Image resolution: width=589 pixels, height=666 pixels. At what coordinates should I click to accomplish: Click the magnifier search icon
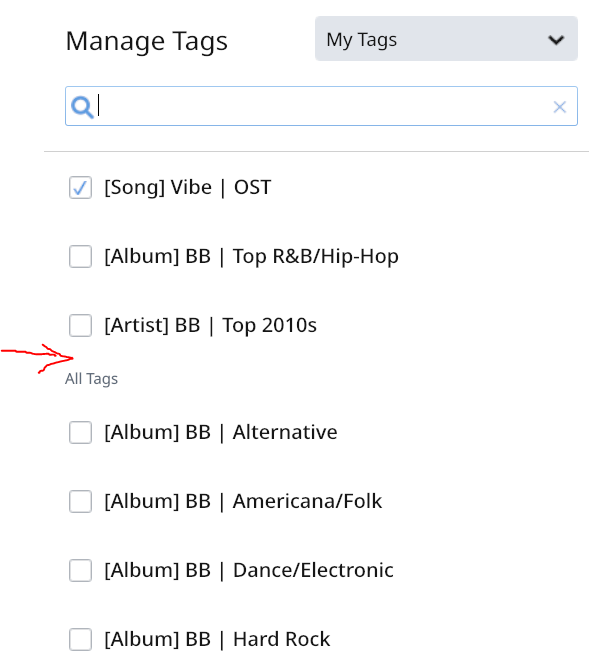(82, 107)
